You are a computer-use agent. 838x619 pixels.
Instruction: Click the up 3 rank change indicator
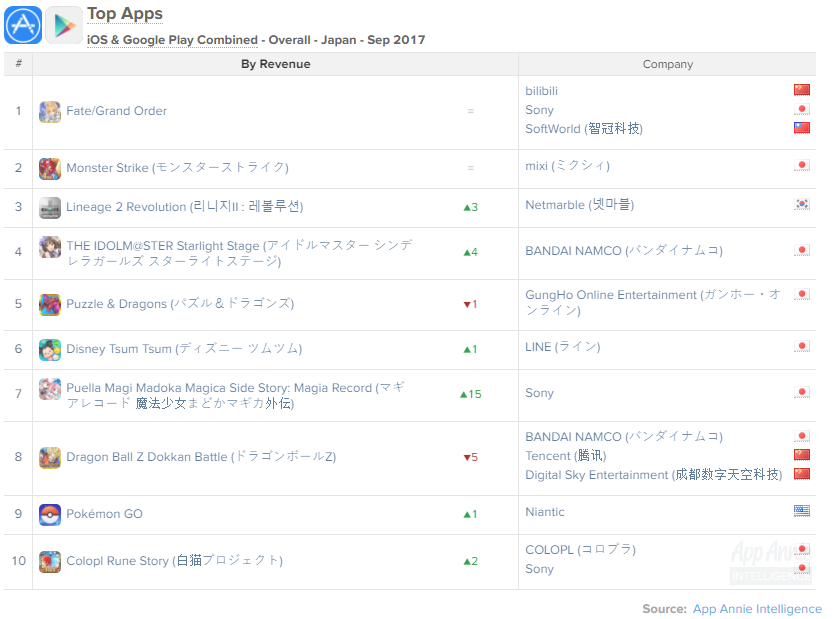pos(471,207)
